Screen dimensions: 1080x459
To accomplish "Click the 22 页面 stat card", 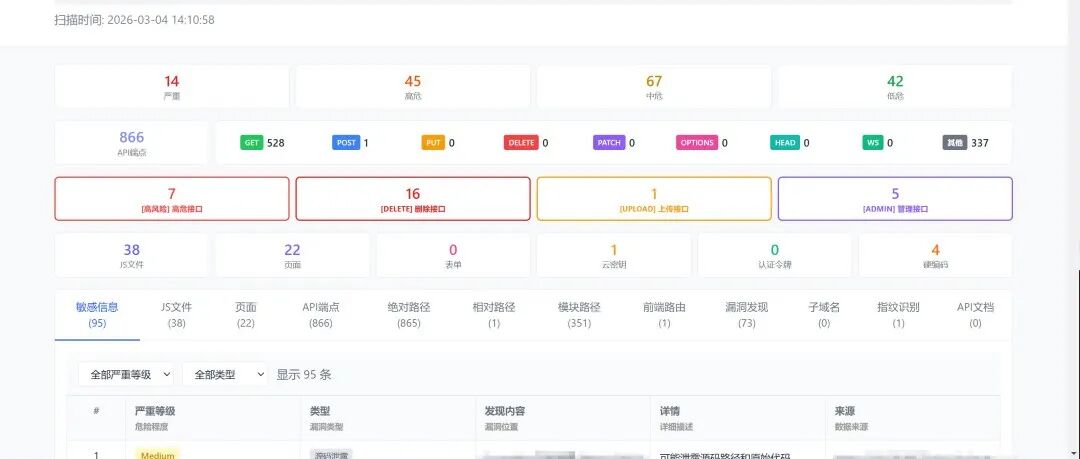I will pyautogui.click(x=292, y=255).
